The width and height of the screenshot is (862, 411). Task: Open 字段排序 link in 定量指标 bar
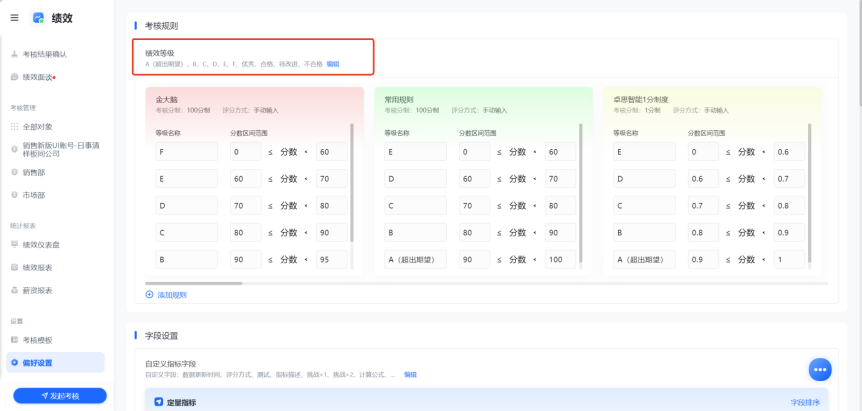pyautogui.click(x=805, y=403)
